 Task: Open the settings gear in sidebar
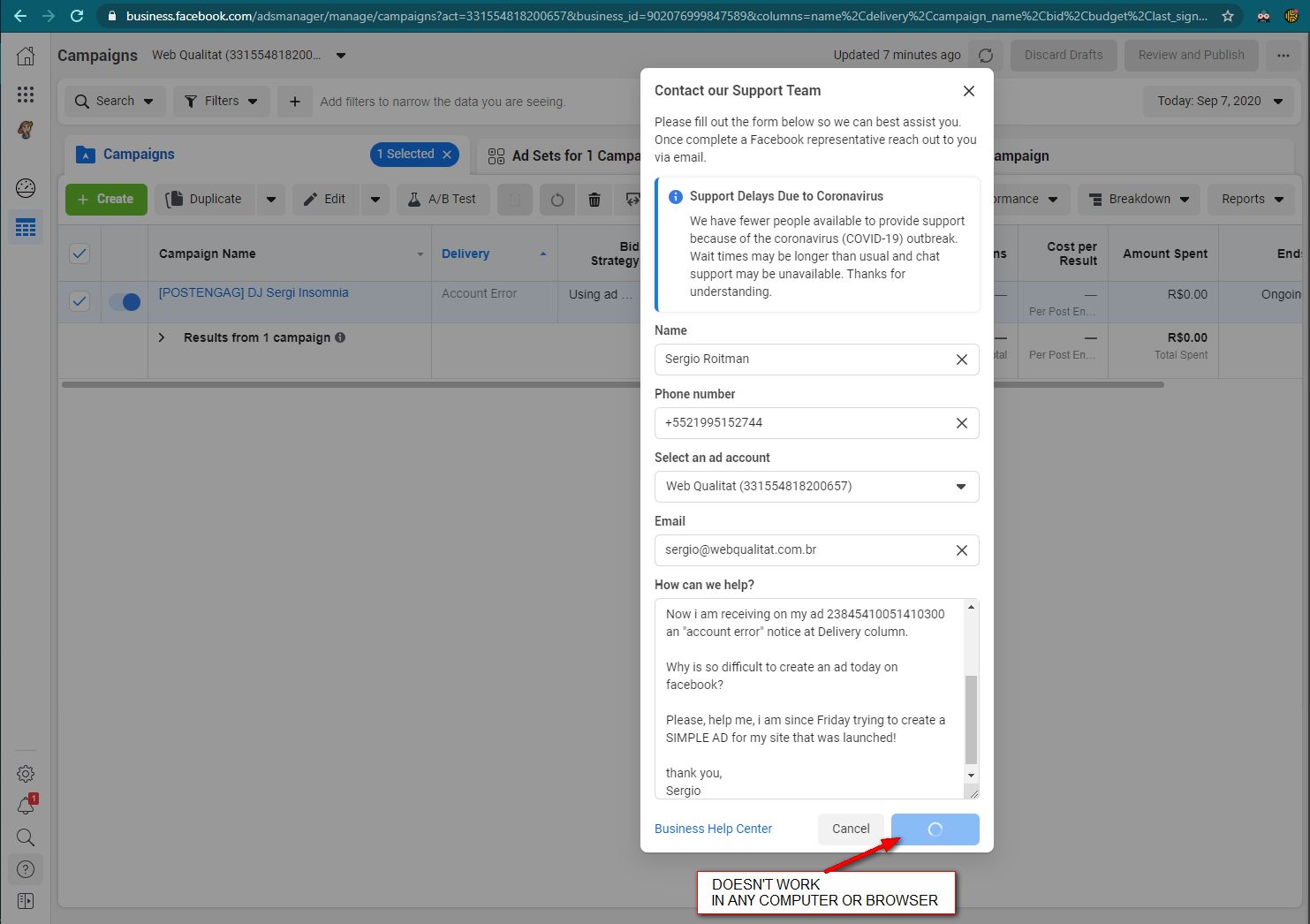(x=26, y=774)
